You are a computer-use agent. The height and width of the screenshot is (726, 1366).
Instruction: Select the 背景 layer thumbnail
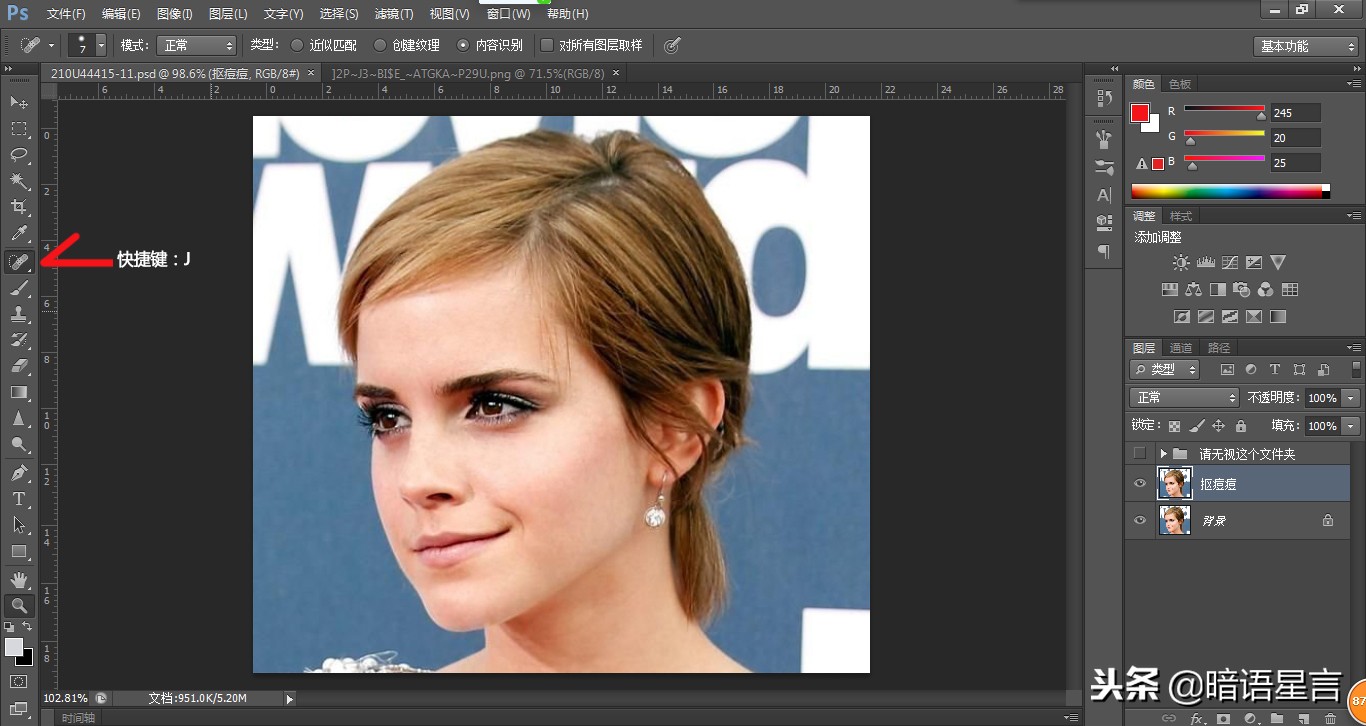click(1174, 520)
